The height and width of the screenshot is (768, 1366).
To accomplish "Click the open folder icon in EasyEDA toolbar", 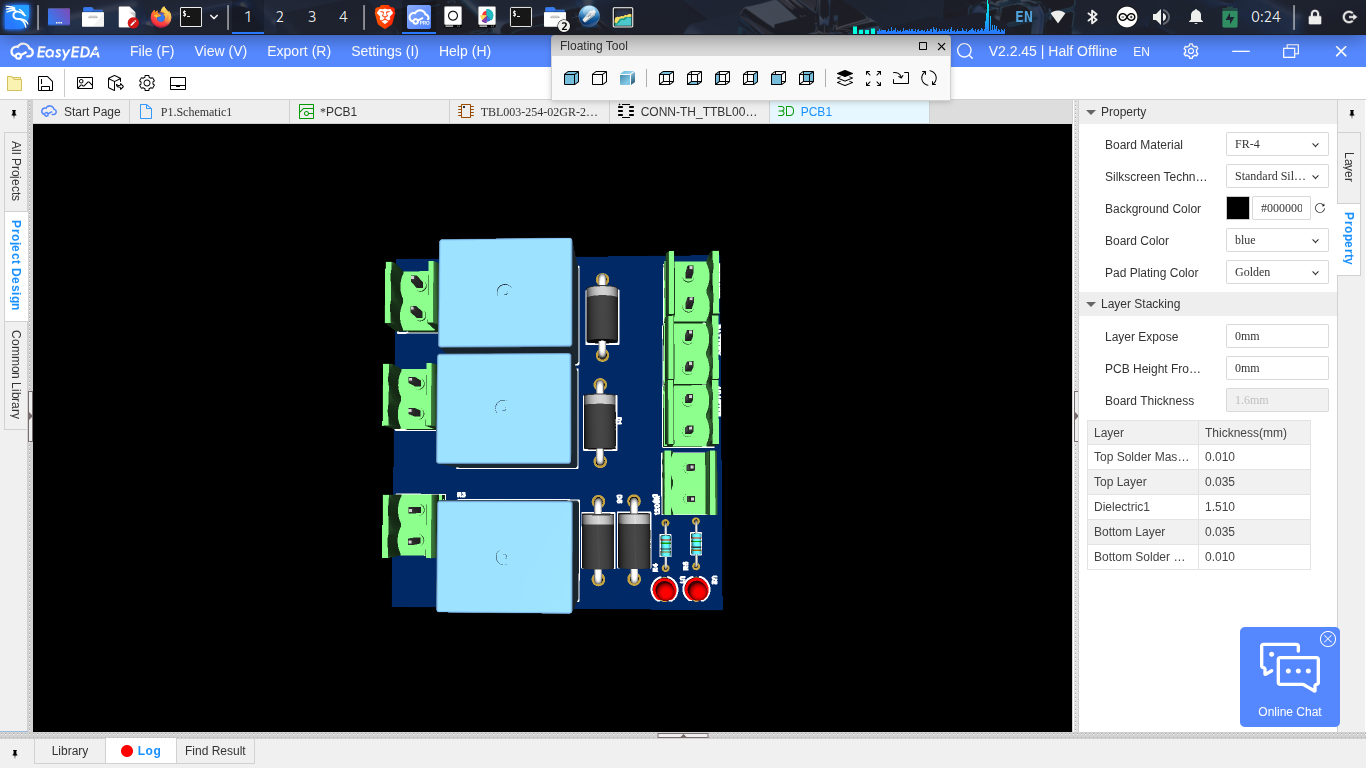I will (15, 83).
